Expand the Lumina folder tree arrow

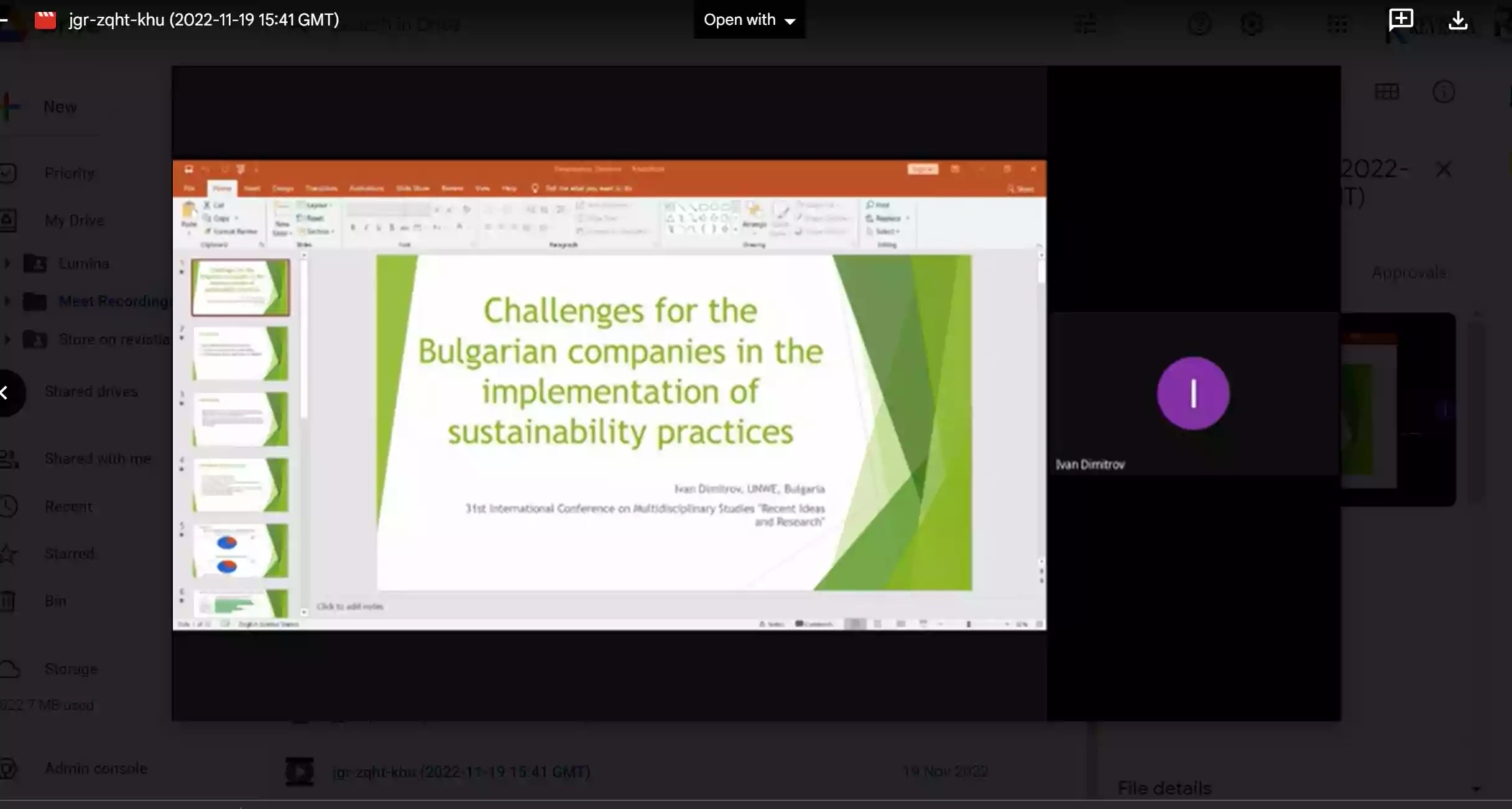click(x=7, y=264)
